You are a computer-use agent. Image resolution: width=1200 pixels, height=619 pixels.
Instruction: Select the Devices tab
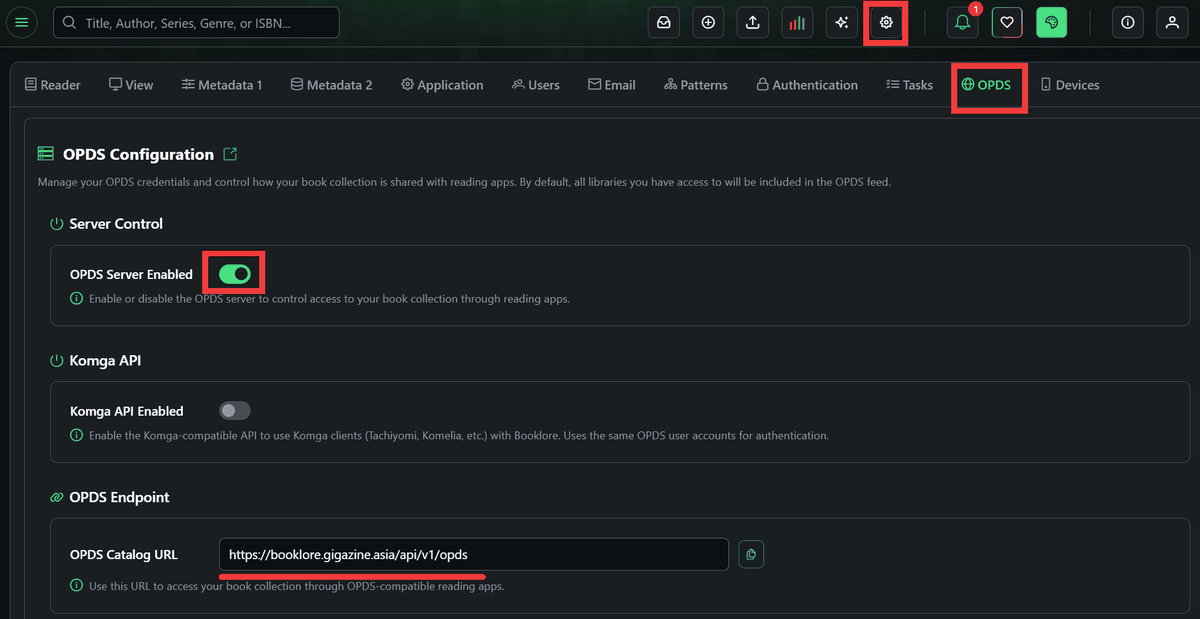[x=1069, y=85]
